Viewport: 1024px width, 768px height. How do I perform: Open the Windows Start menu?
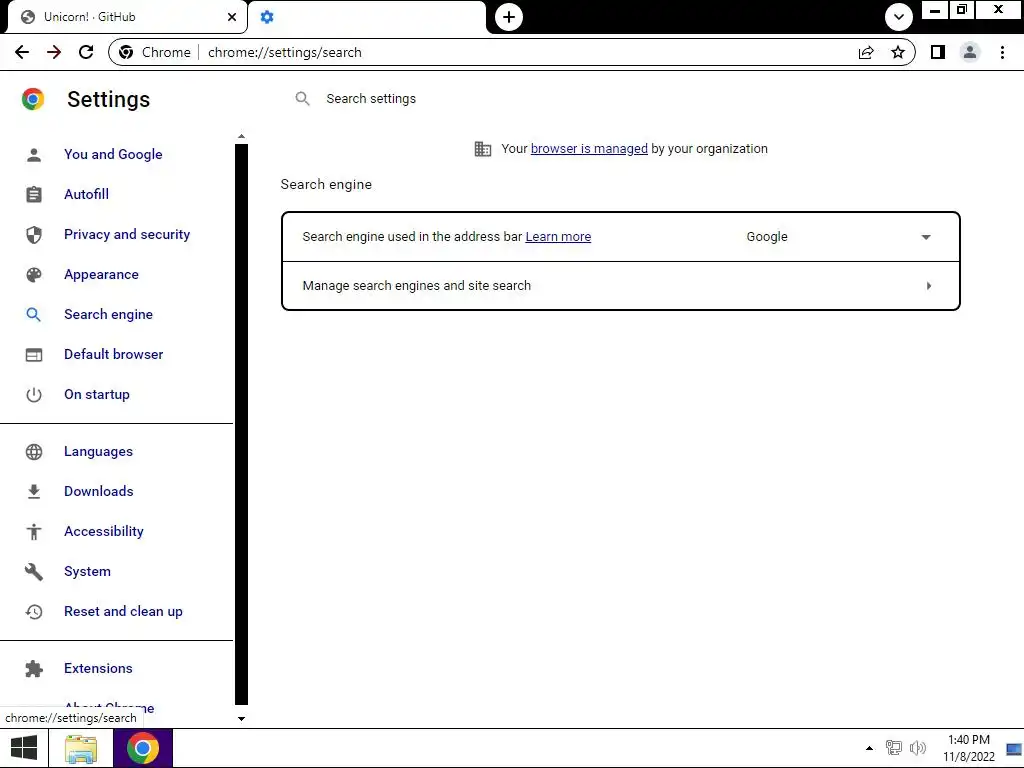[24, 748]
